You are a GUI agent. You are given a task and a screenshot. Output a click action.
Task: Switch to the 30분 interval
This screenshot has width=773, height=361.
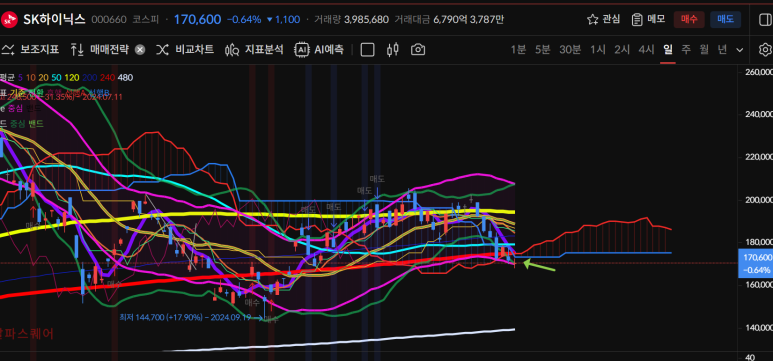tap(570, 49)
